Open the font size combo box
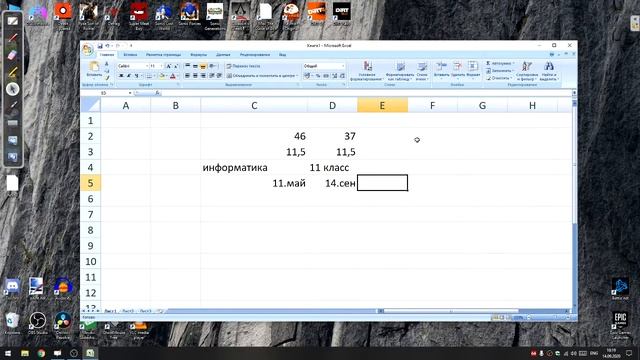 [156, 66]
